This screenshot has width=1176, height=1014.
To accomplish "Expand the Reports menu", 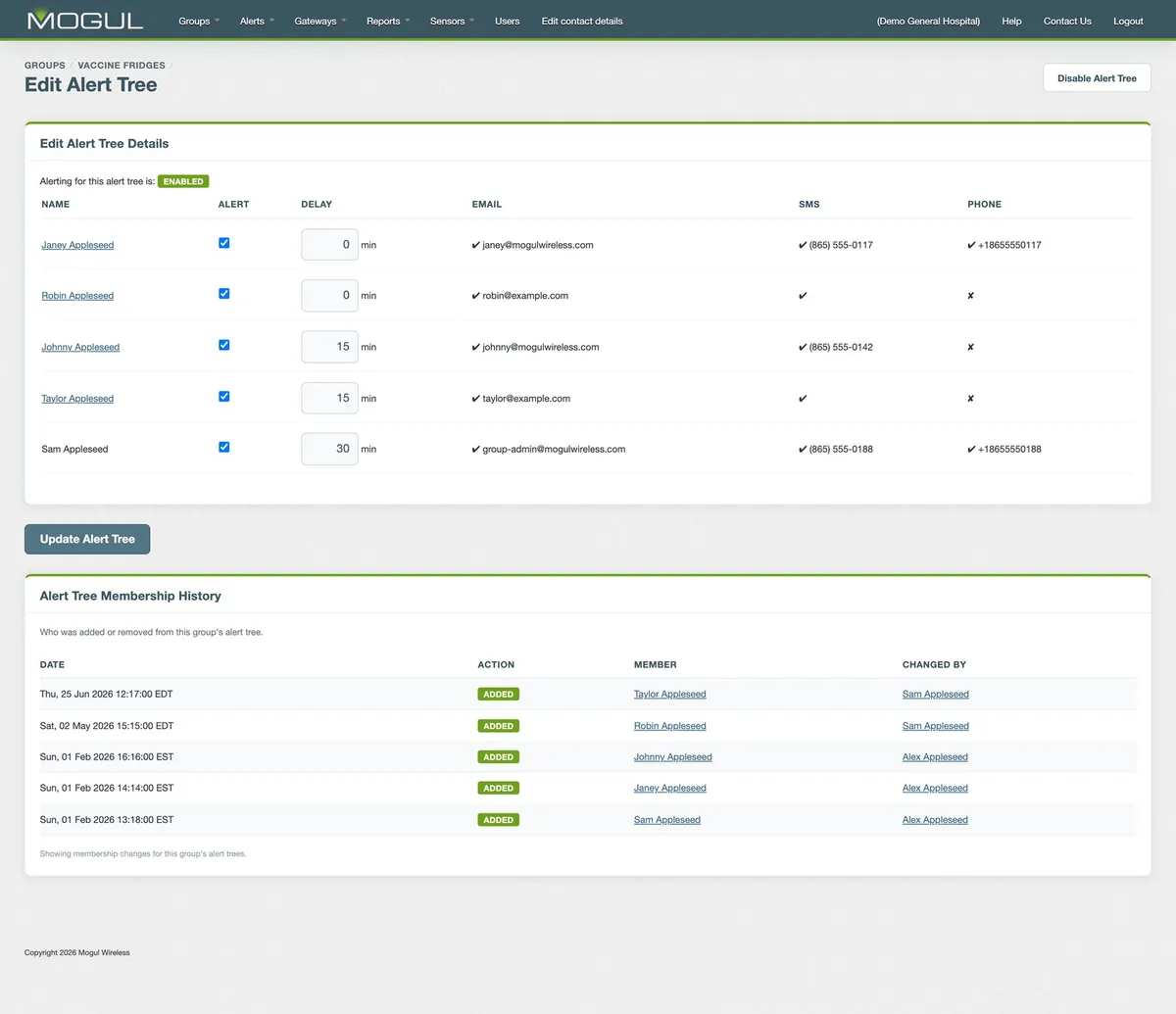I will click(x=388, y=21).
